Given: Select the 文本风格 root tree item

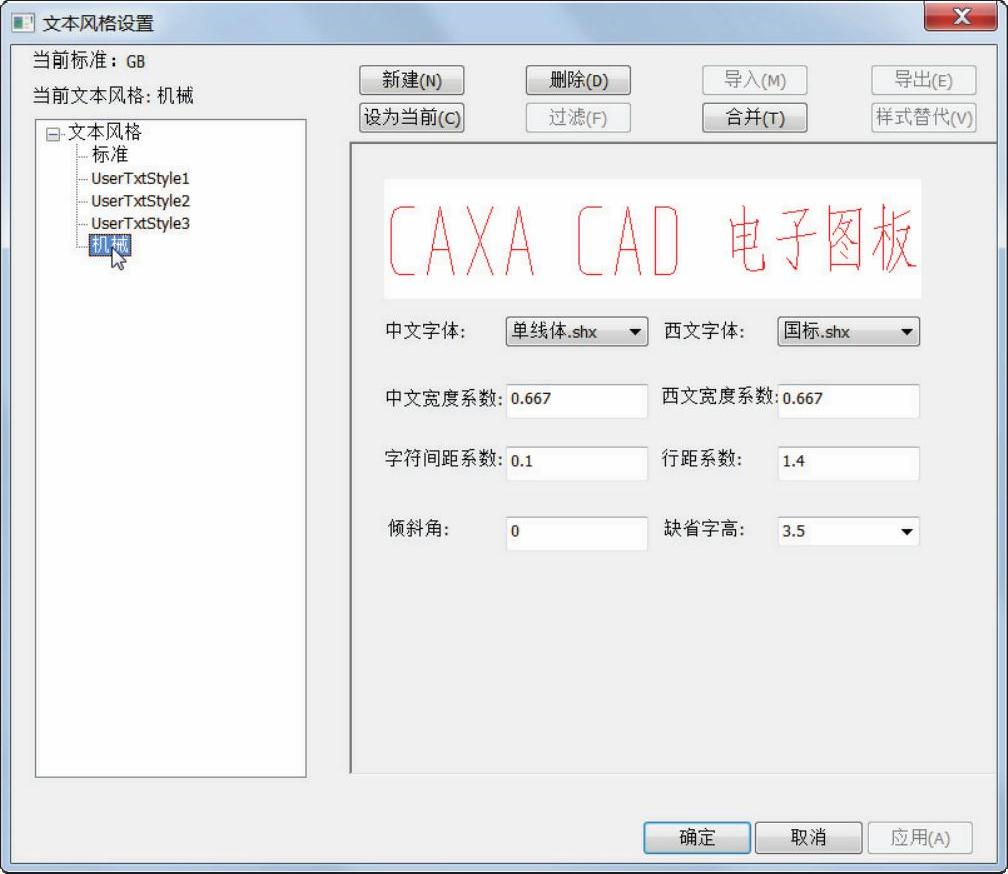Looking at the screenshot, I should pos(105,132).
